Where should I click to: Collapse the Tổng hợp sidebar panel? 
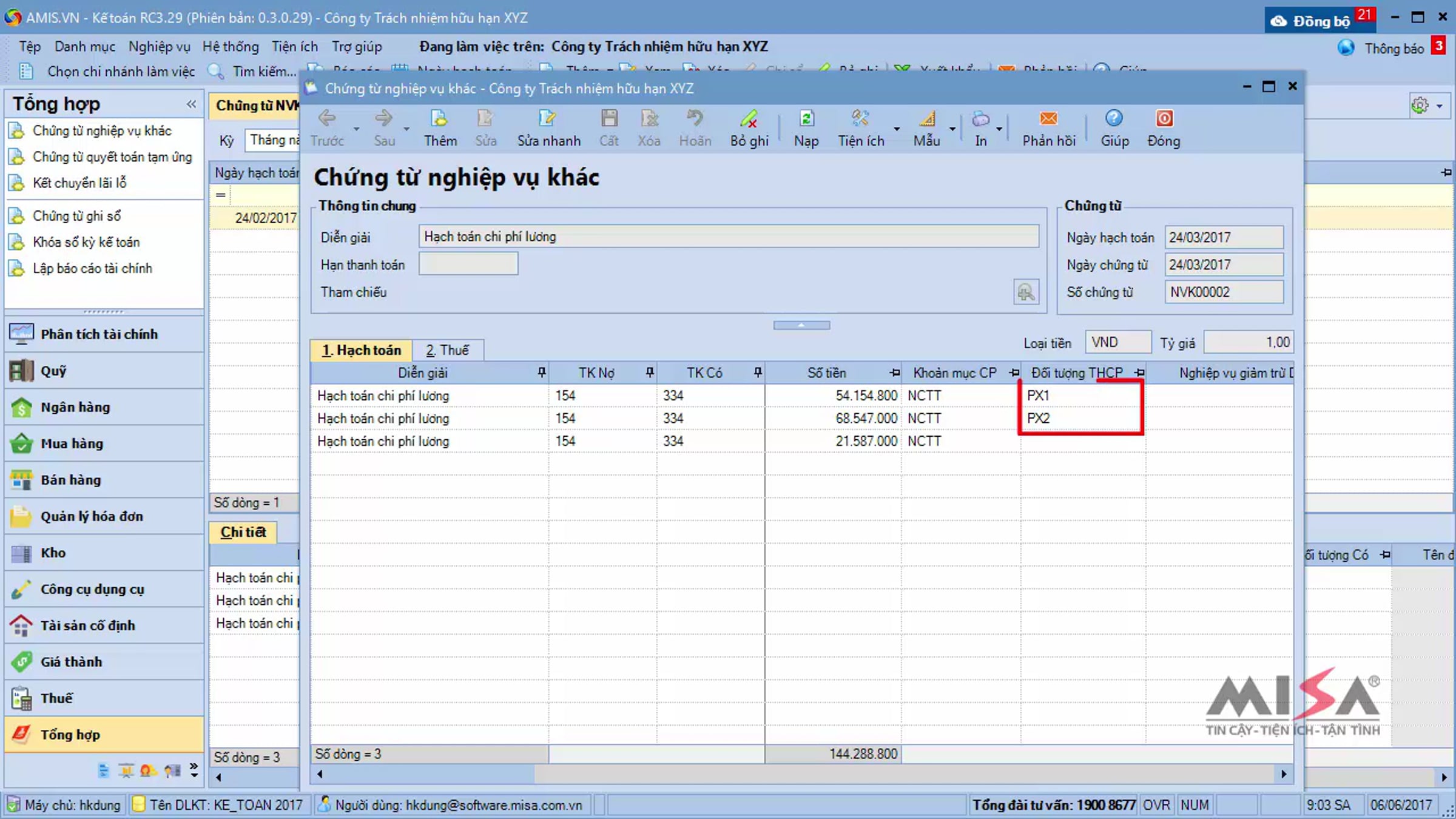pyautogui.click(x=192, y=104)
